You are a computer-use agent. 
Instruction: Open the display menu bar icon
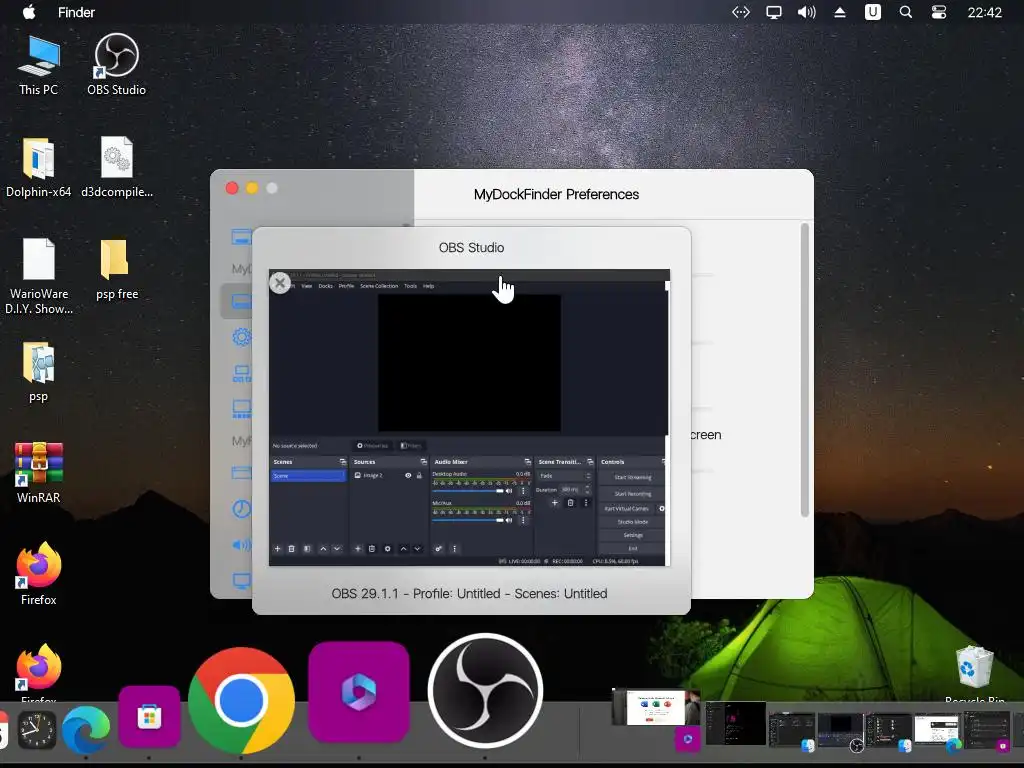pos(774,12)
